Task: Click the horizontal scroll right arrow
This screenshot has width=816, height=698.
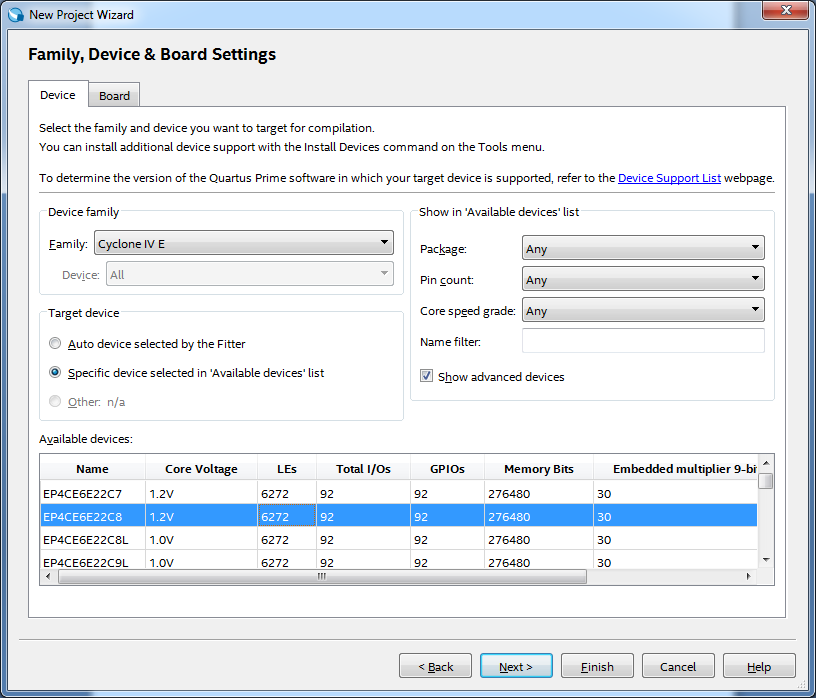Action: click(748, 576)
